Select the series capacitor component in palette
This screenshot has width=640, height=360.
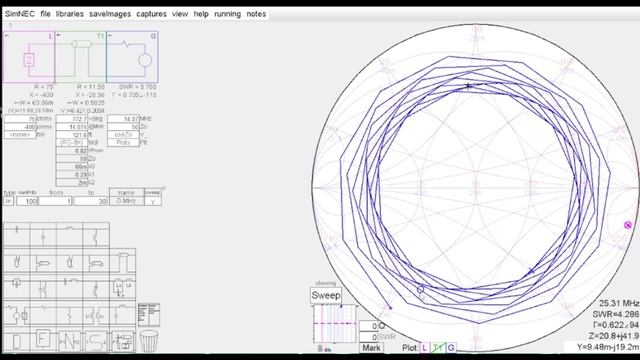(x=17, y=235)
